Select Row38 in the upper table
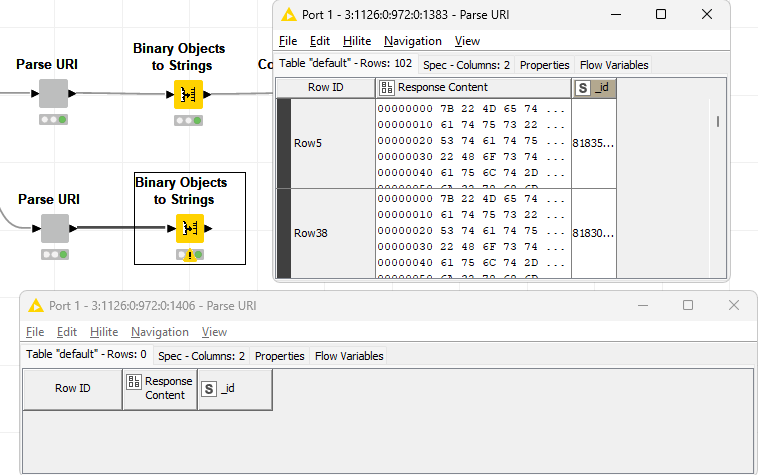This screenshot has height=475, width=758. click(311, 233)
